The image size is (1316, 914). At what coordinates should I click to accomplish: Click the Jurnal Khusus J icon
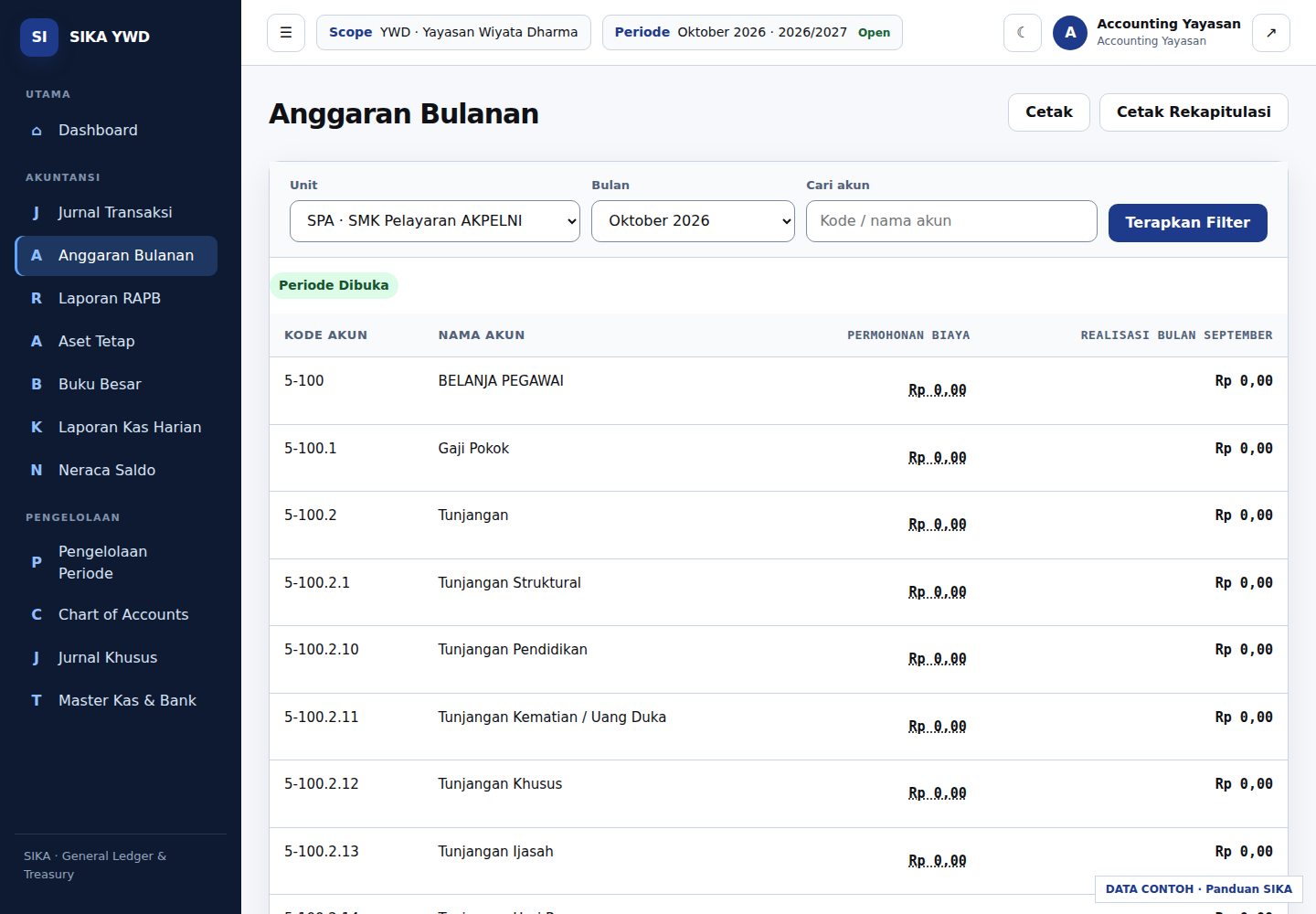(x=37, y=658)
